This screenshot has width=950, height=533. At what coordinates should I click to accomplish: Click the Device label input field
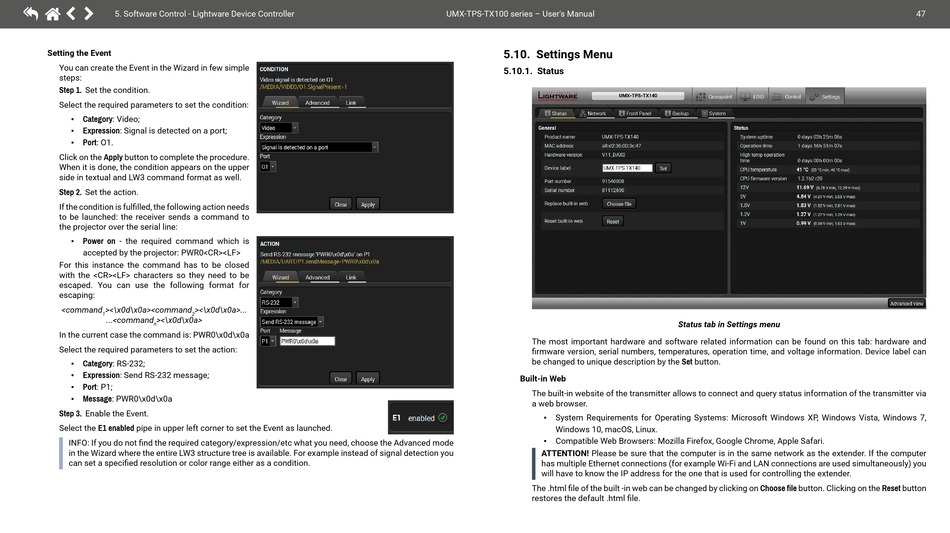pyautogui.click(x=627, y=168)
